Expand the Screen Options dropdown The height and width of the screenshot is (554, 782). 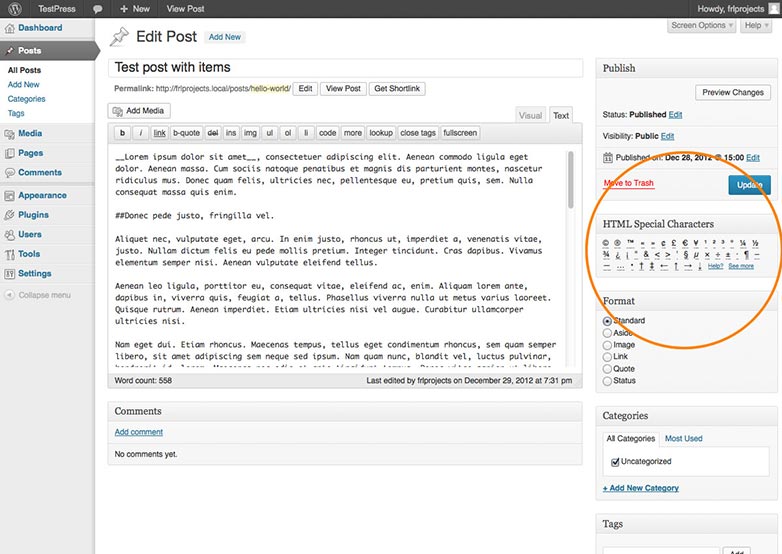coord(702,25)
